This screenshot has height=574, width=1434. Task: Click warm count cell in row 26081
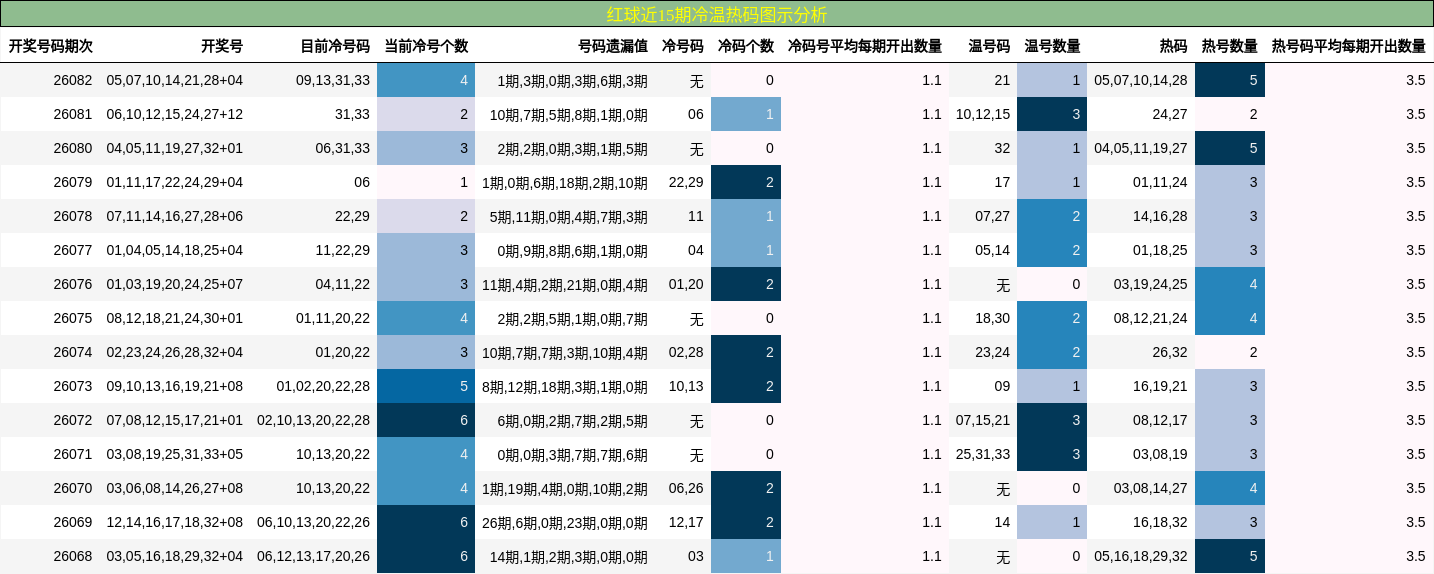[x=1052, y=114]
